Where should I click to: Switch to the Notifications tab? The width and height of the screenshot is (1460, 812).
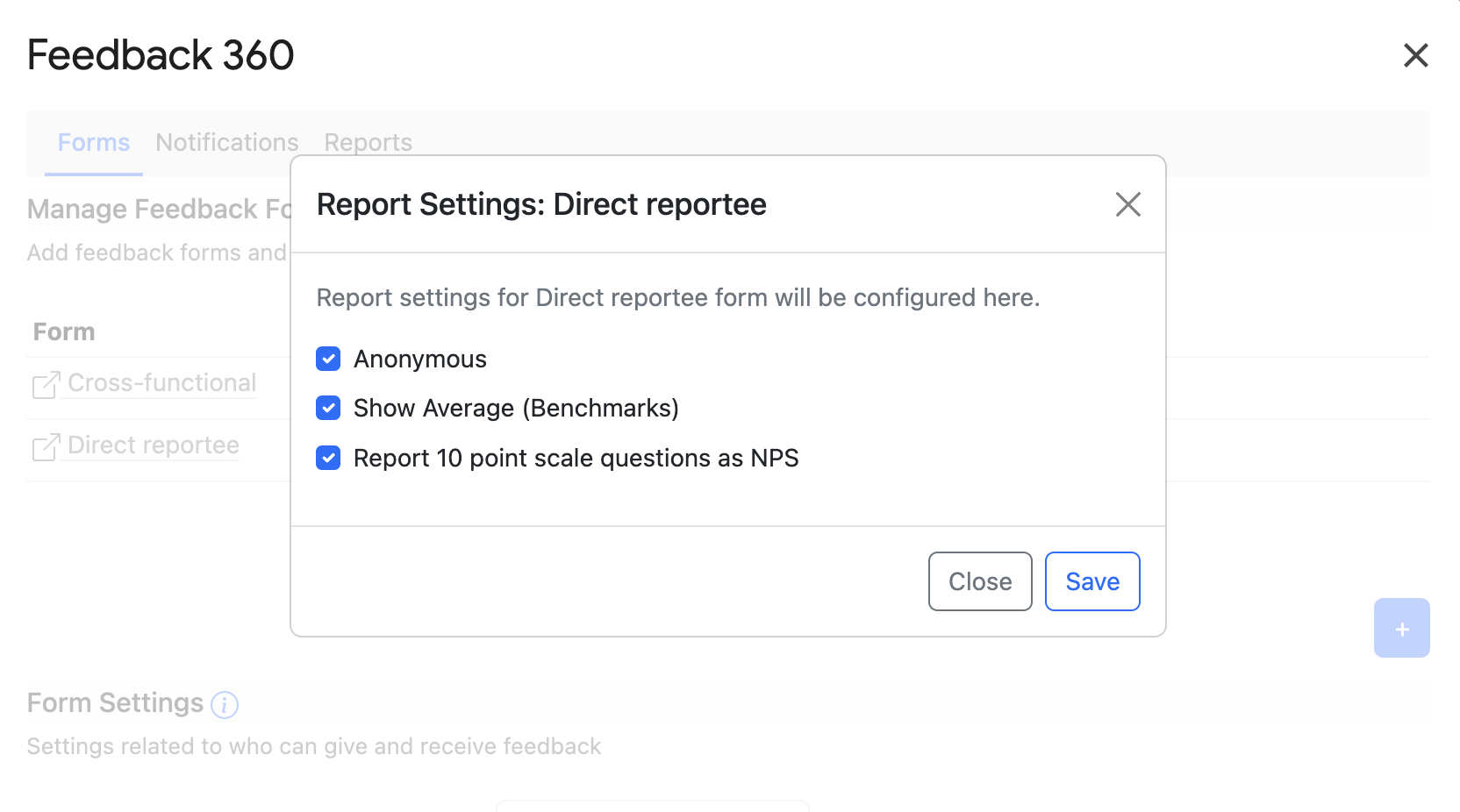226,142
